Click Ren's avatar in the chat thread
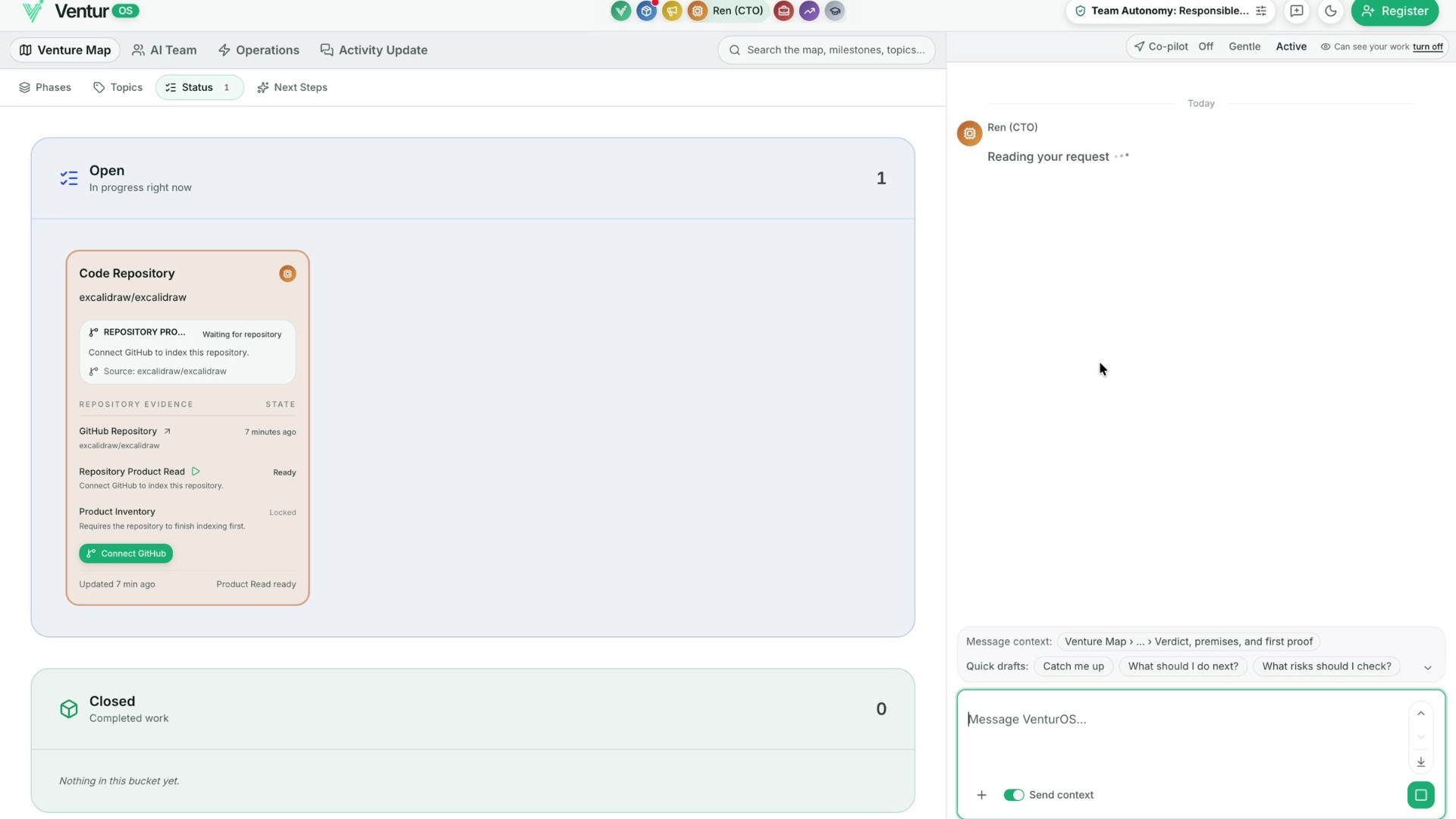This screenshot has height=819, width=1456. [x=970, y=133]
